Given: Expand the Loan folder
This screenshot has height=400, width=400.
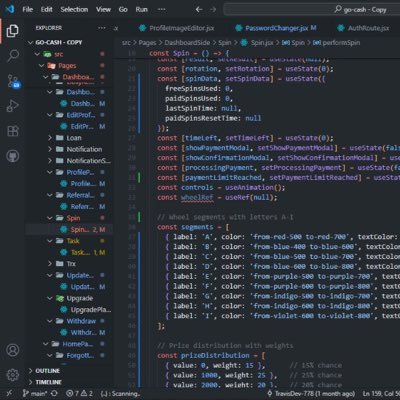Looking at the screenshot, I should [50, 138].
